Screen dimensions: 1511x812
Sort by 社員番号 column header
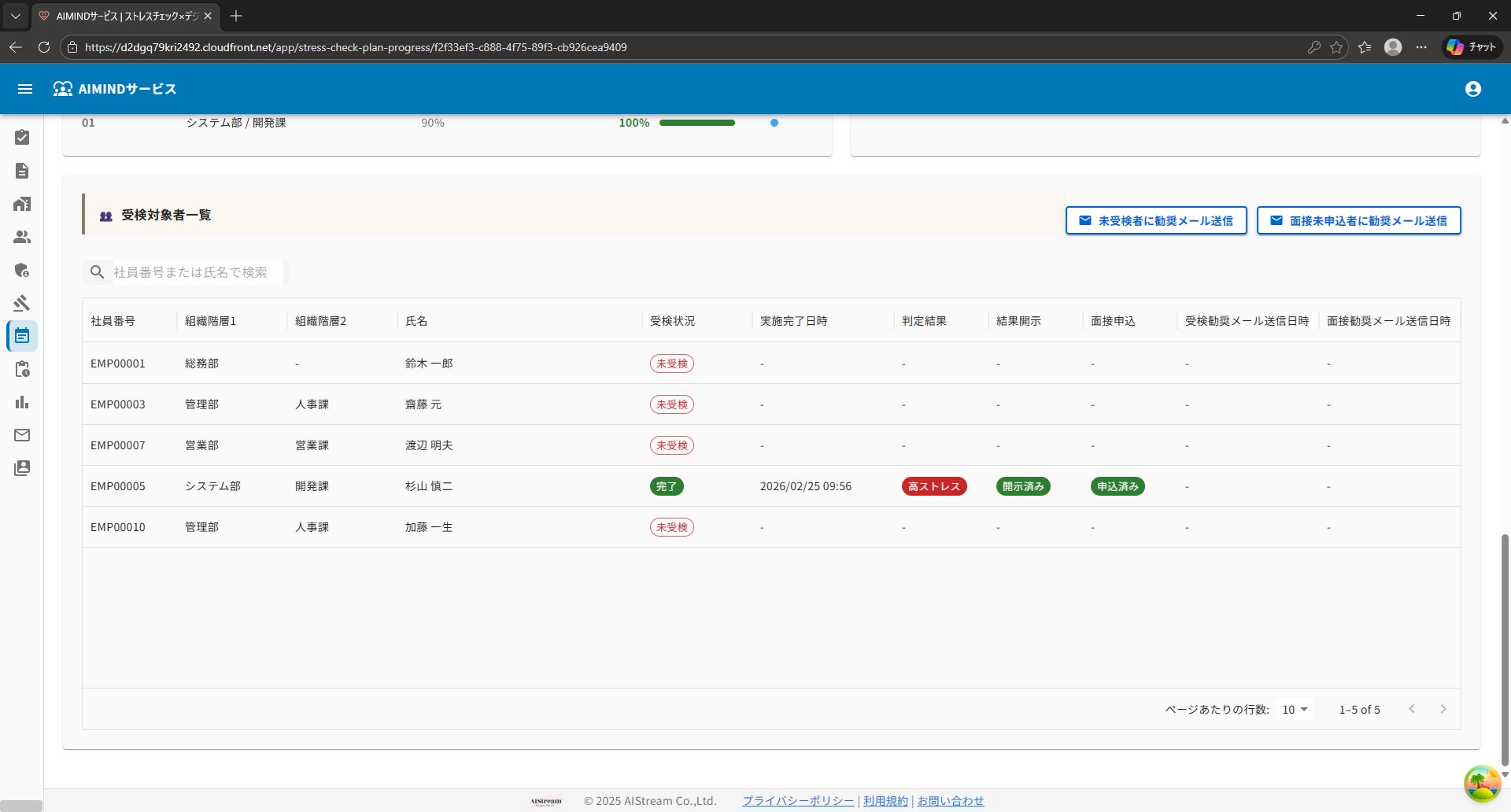pos(113,321)
